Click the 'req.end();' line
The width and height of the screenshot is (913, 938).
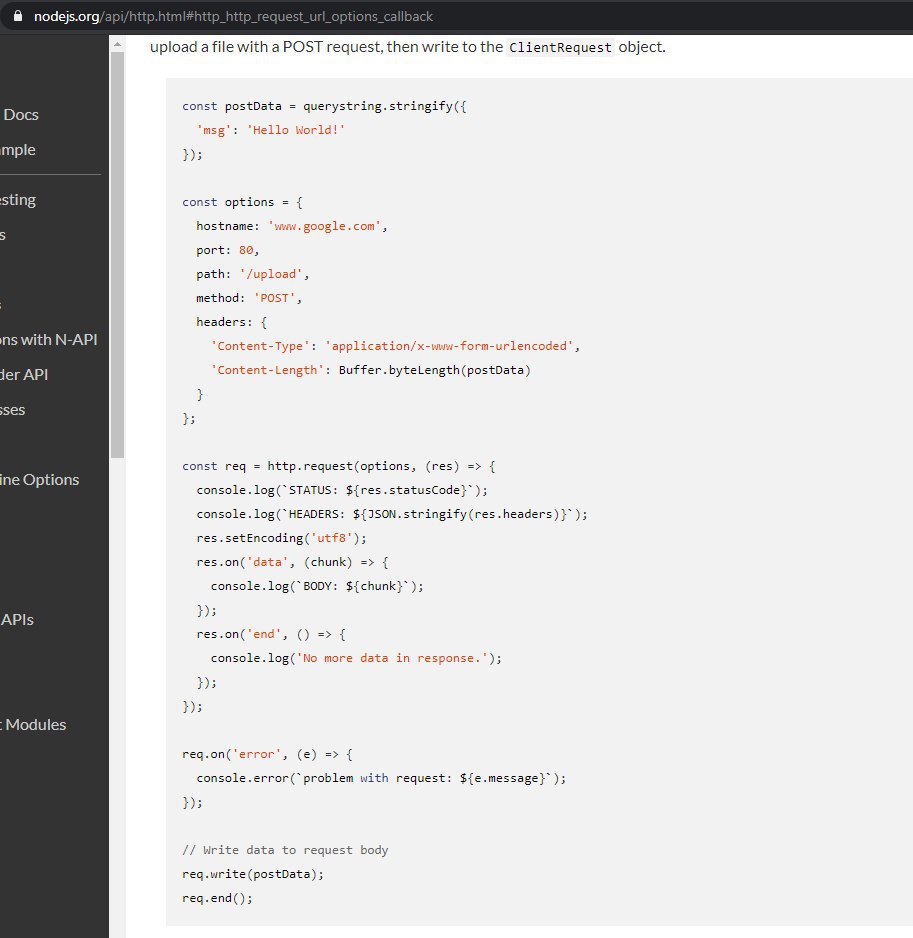217,899
